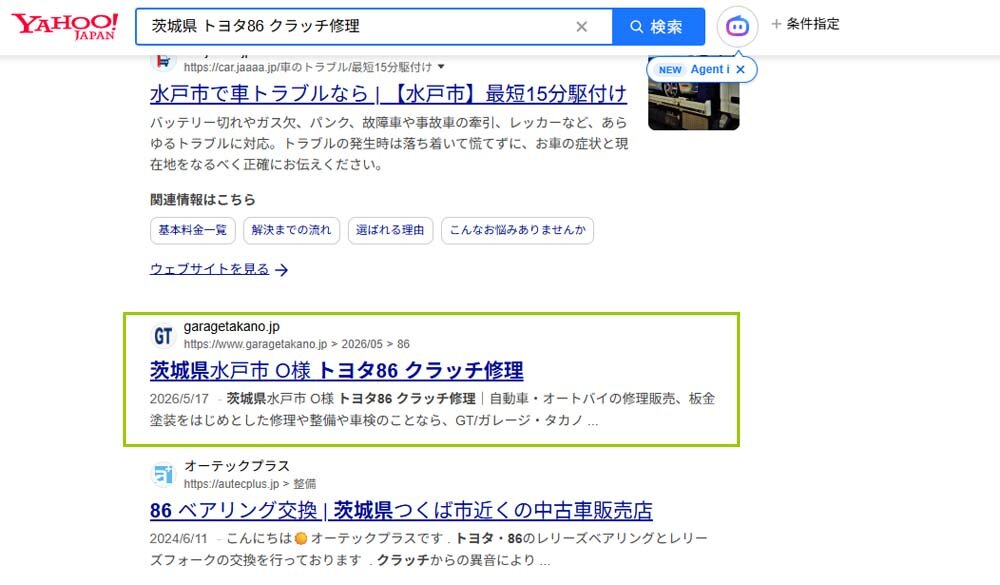
Task: Click the car.jaaaa.jp favicon icon
Action: 163,63
